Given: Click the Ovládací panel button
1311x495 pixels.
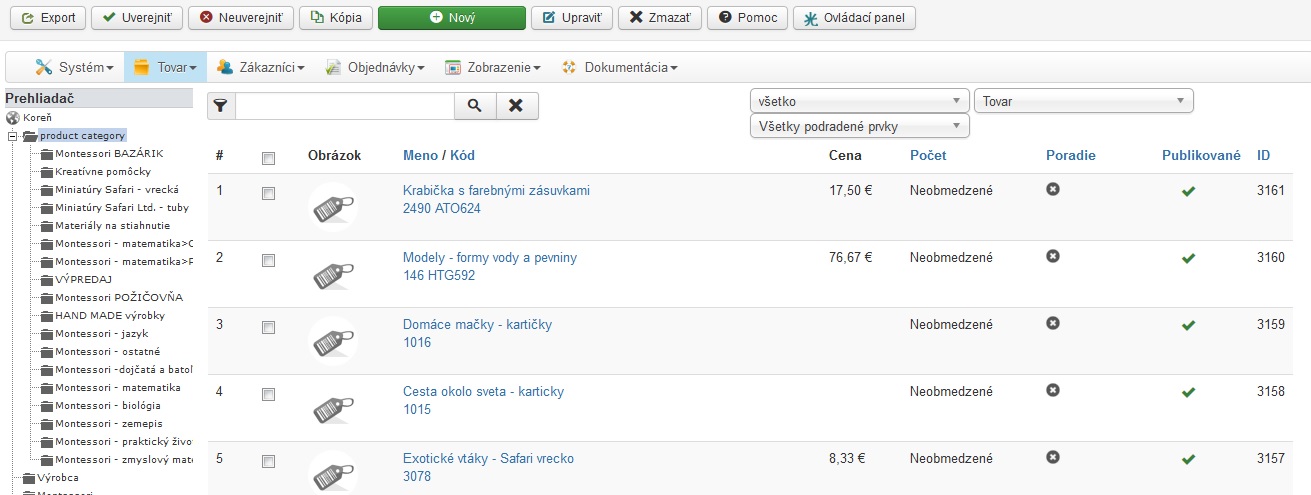Looking at the screenshot, I should tap(854, 18).
